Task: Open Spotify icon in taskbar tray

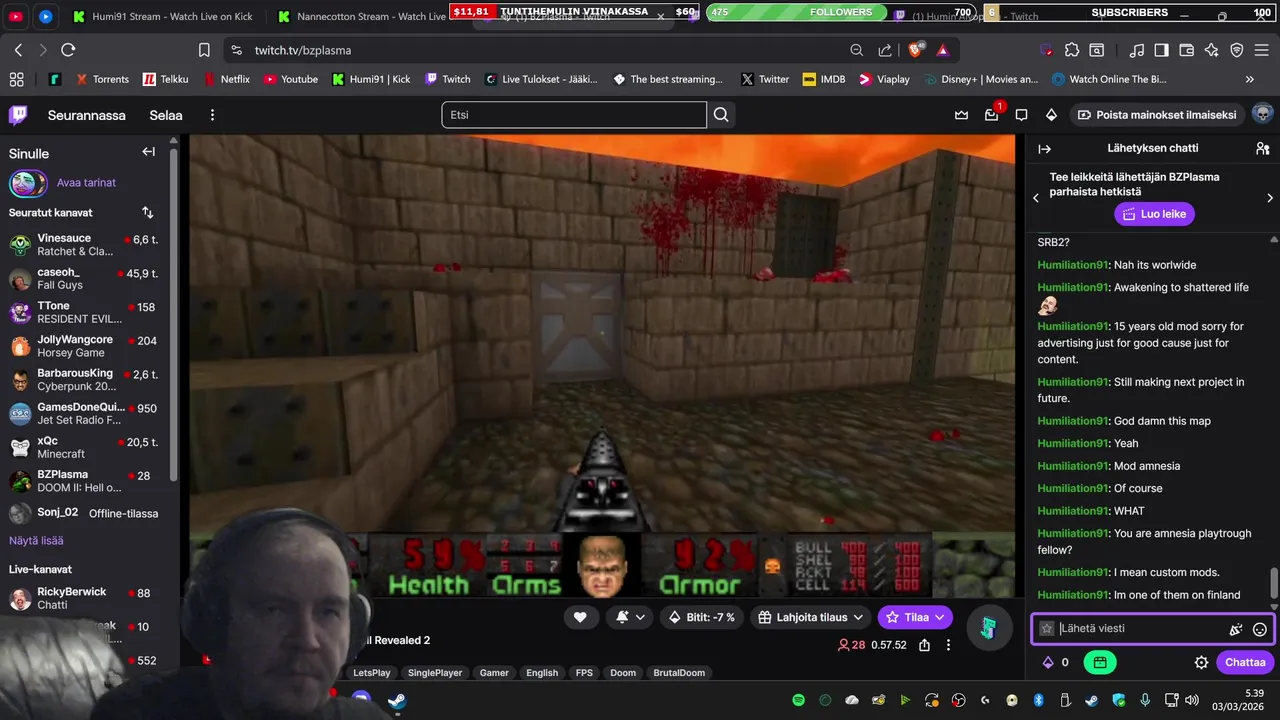Action: (798, 700)
